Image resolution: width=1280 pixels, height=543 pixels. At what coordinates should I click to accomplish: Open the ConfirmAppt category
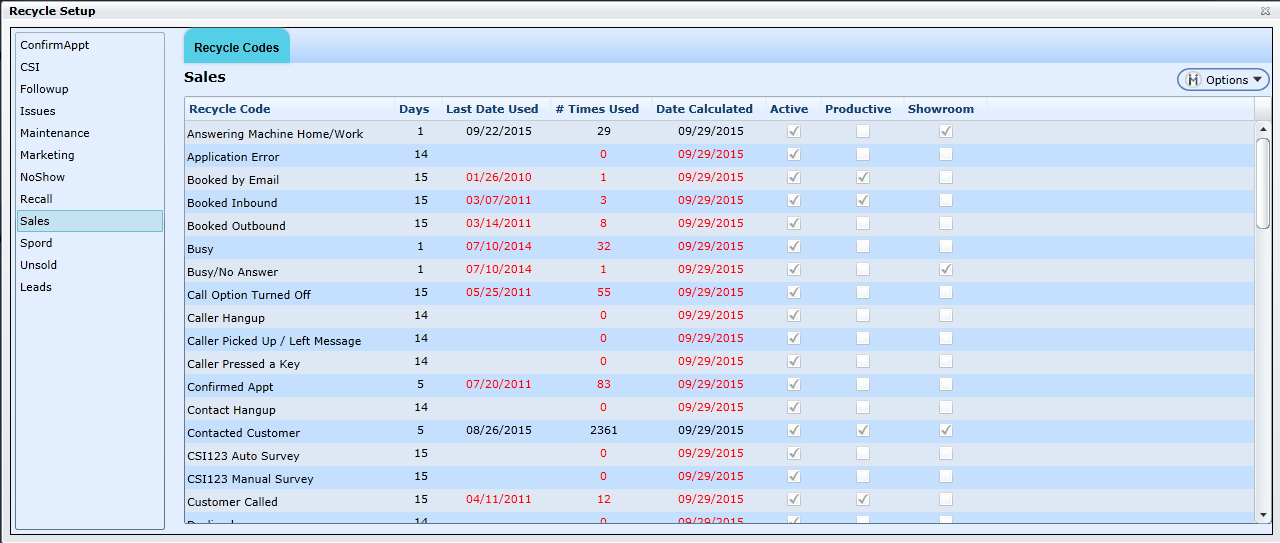click(55, 45)
